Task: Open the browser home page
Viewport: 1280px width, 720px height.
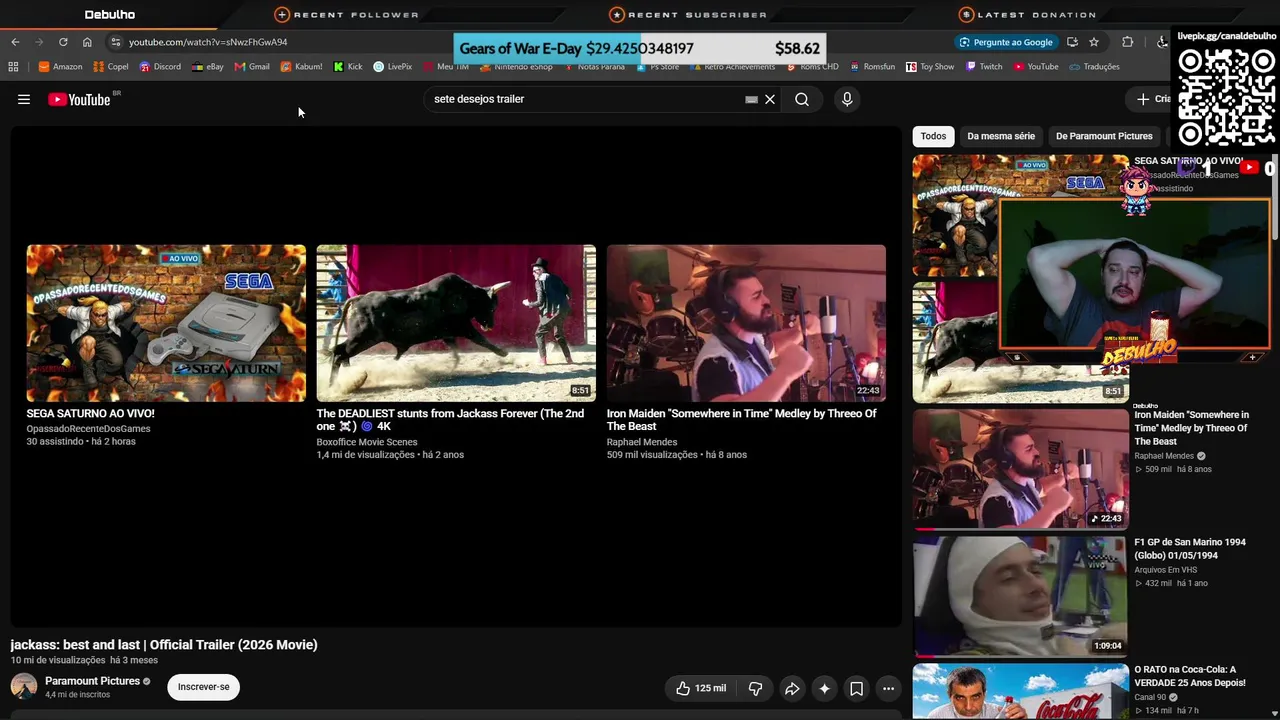Action: point(87,42)
